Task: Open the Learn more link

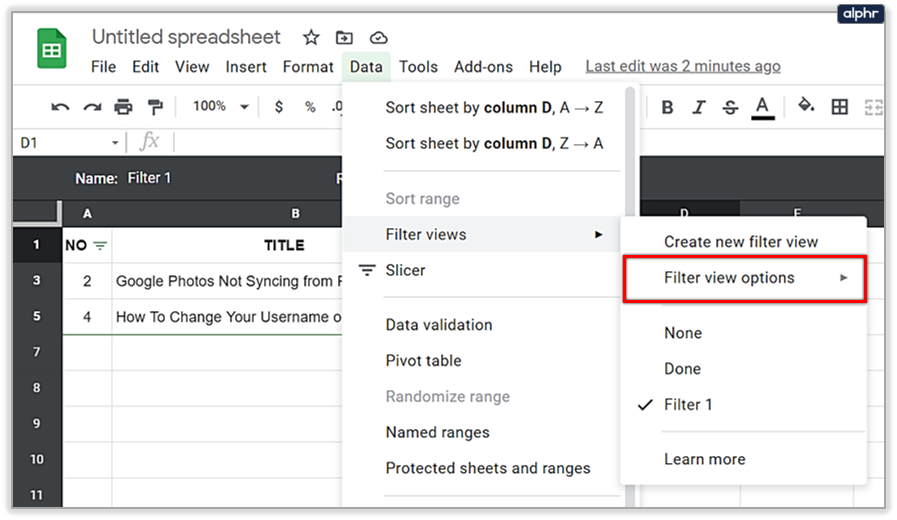Action: pos(704,460)
